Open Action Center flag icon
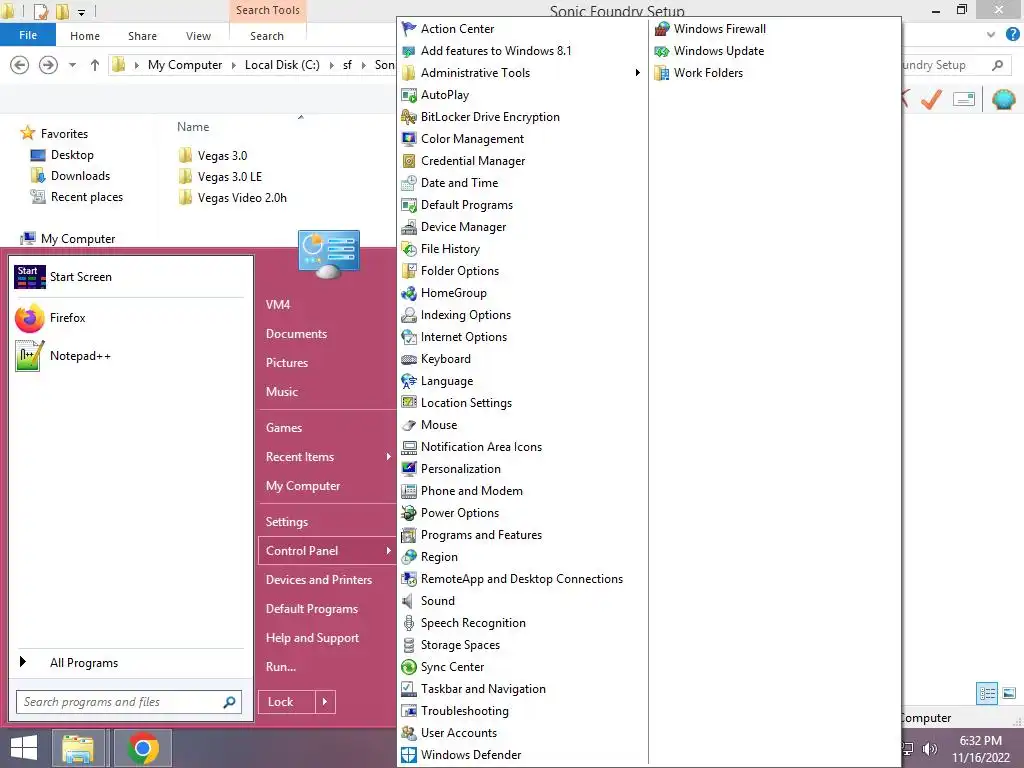Image resolution: width=1024 pixels, height=768 pixels. [x=409, y=29]
